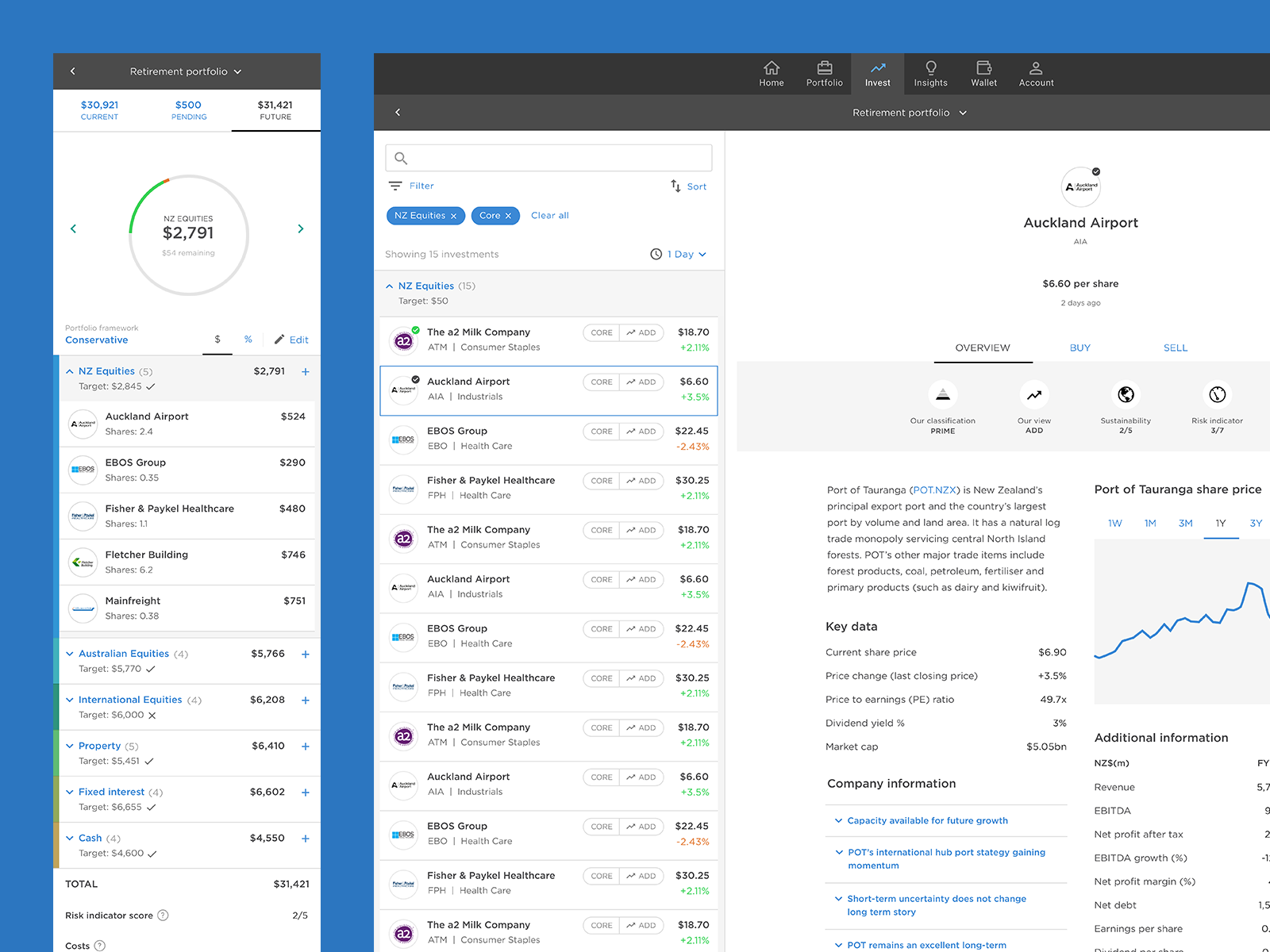1270x952 pixels.
Task: Add to International Equities with plus icon
Action: click(306, 701)
